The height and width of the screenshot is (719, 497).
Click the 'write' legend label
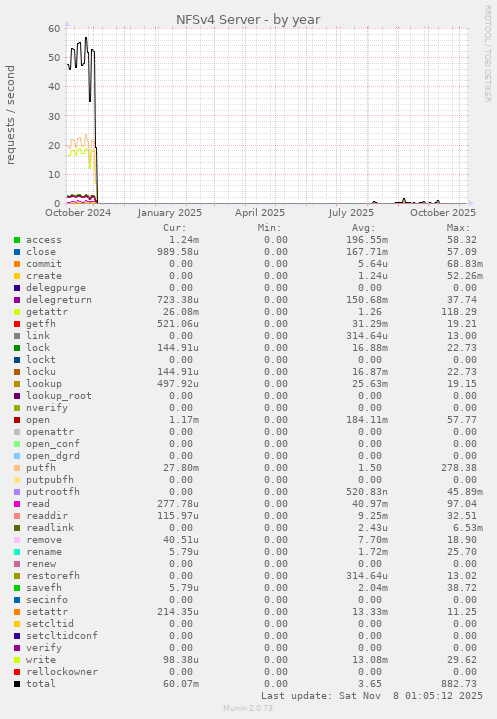point(41,660)
